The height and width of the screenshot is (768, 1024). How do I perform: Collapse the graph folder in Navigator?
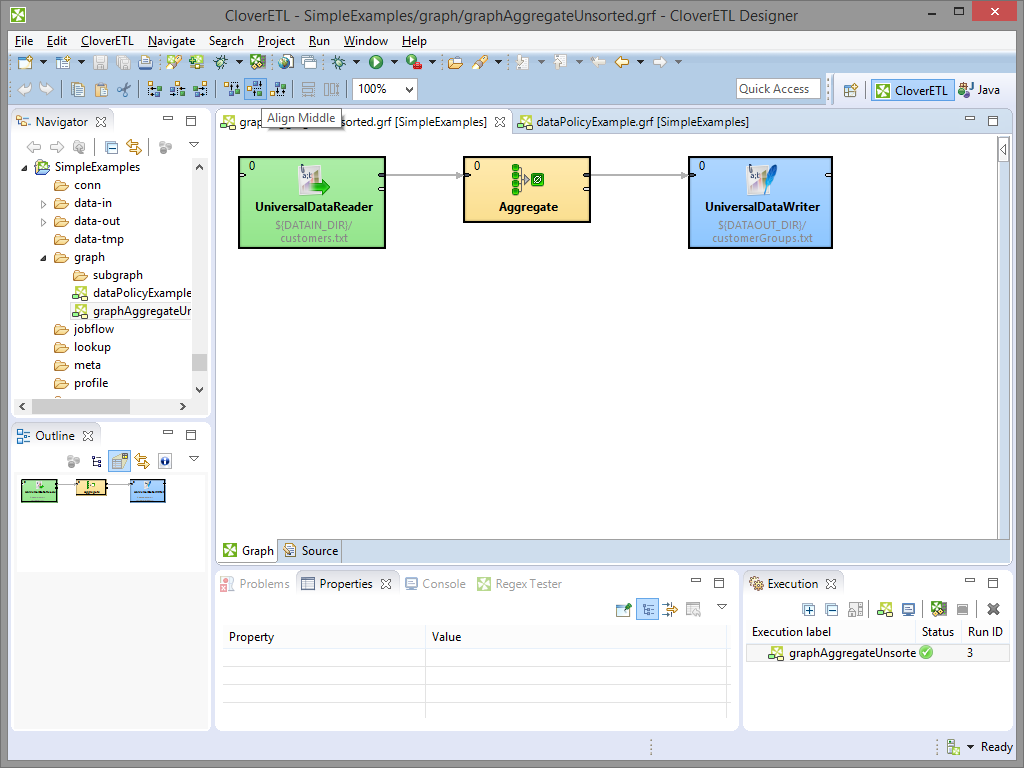click(x=43, y=257)
